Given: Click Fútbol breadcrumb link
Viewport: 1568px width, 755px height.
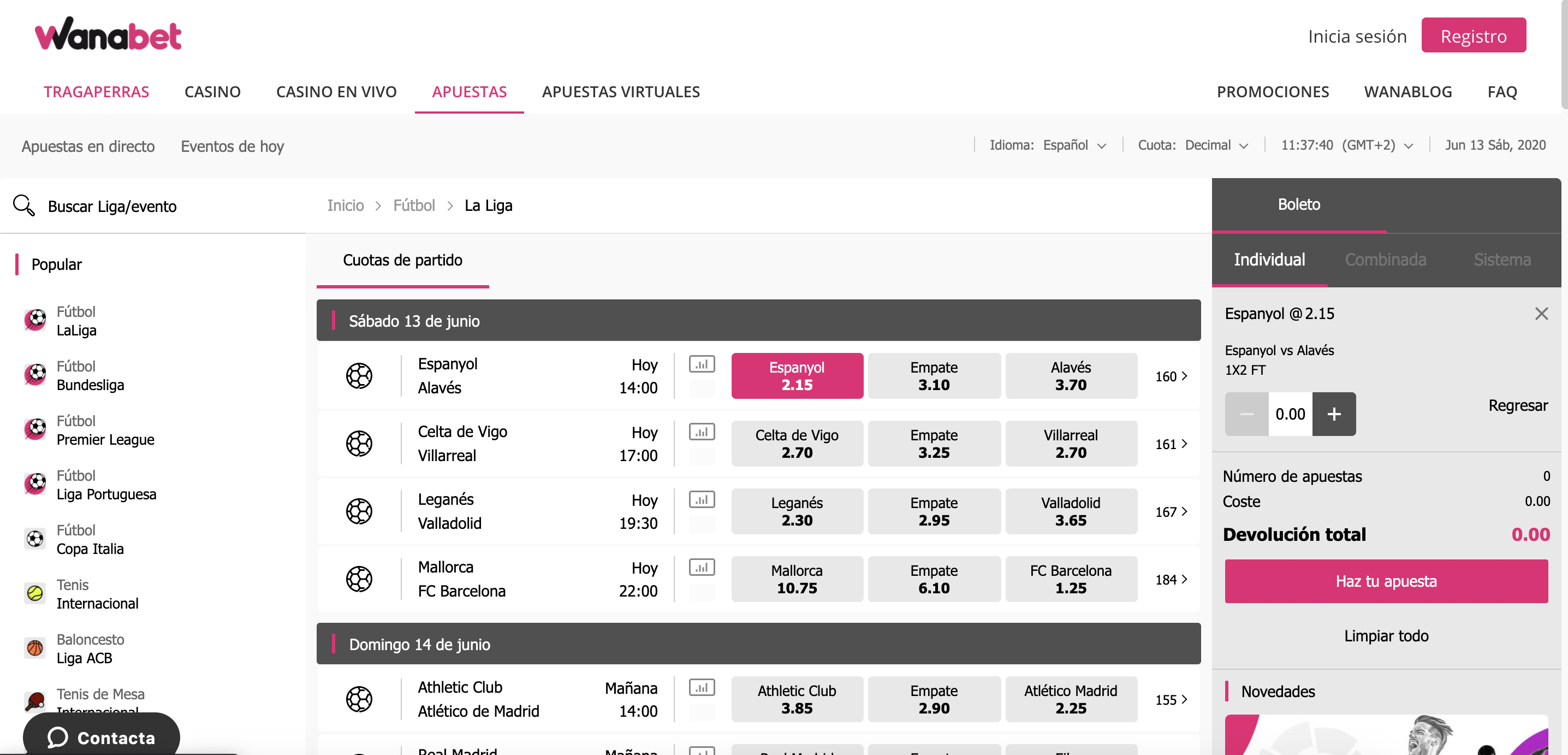Looking at the screenshot, I should (414, 205).
